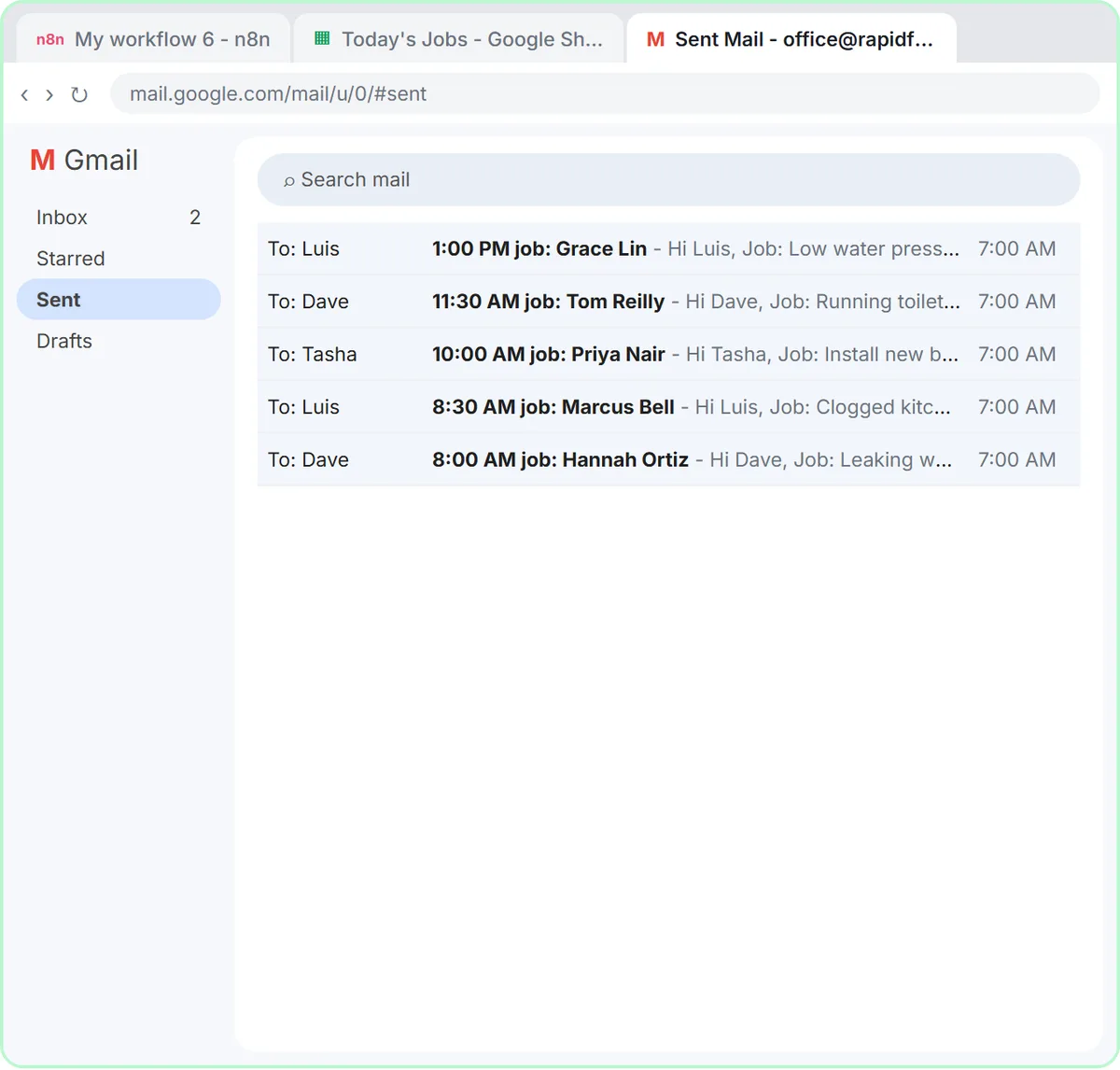Open the 11:30 AM job: Tom Reilly email
Image resolution: width=1120 pixels, height=1070 pixels.
[x=668, y=302]
